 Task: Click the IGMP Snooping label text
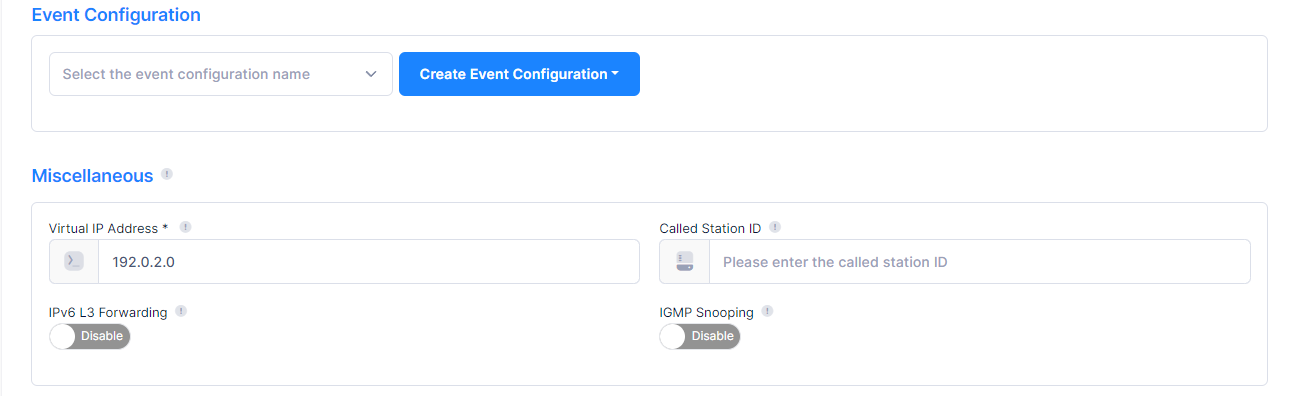707,312
